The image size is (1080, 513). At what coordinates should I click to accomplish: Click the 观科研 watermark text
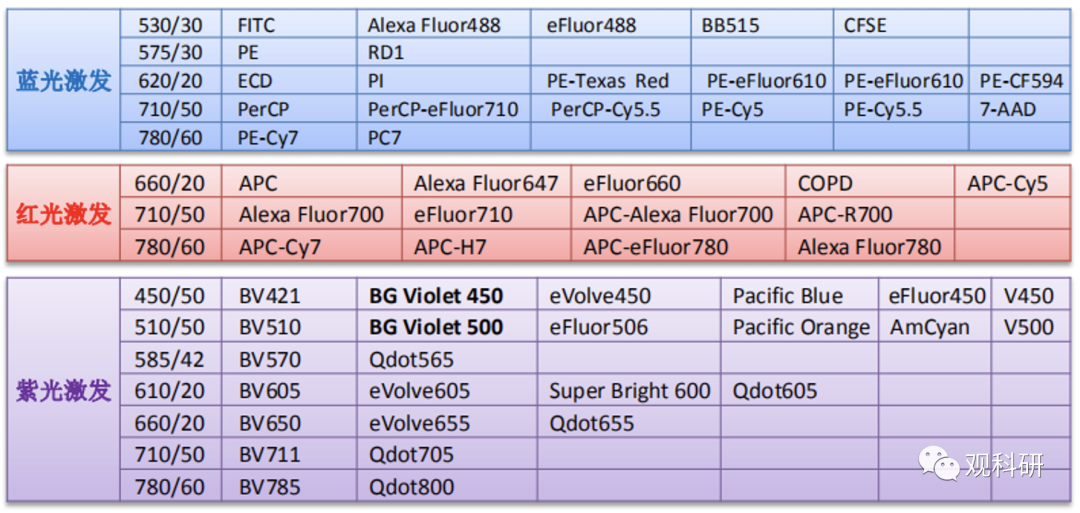pyautogui.click(x=1004, y=464)
